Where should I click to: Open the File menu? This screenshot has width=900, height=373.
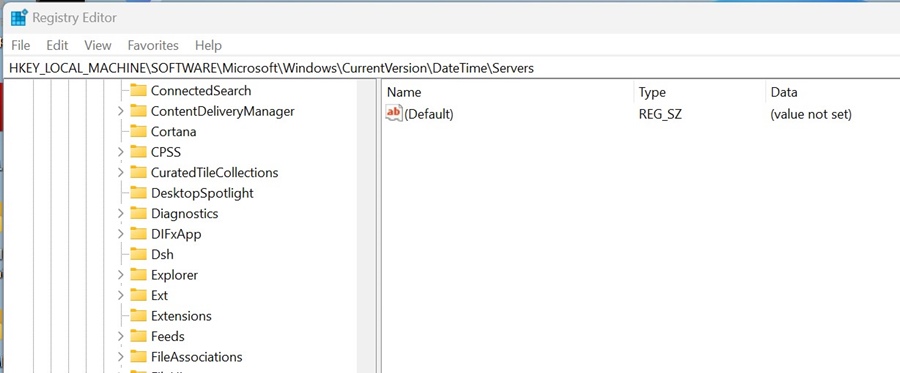[x=21, y=45]
